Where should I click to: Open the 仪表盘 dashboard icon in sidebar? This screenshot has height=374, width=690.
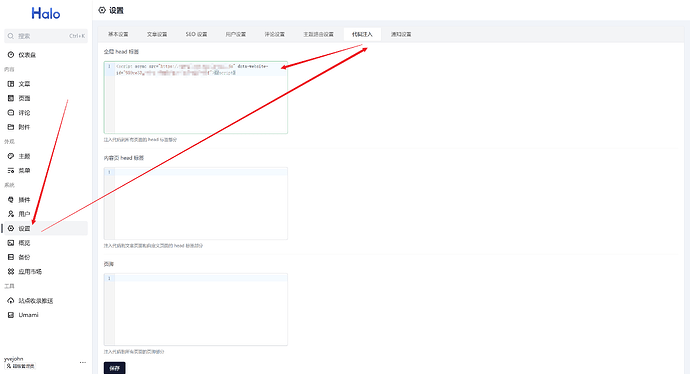(x=11, y=55)
